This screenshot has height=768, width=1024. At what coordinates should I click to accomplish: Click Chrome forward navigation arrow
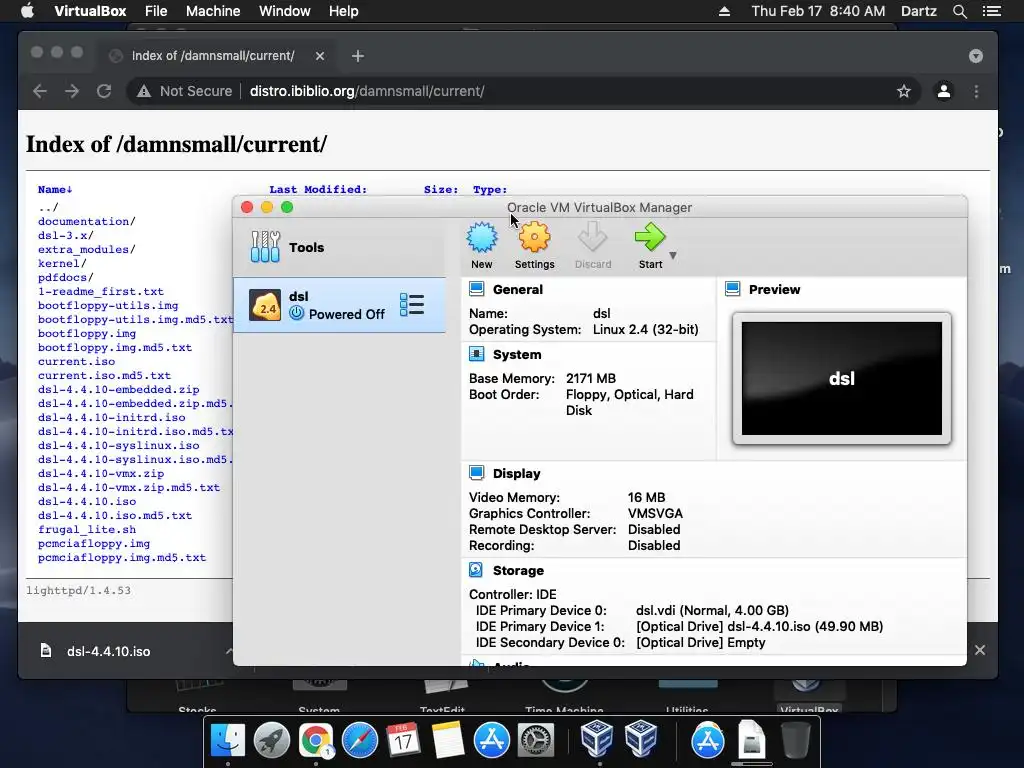coord(72,91)
